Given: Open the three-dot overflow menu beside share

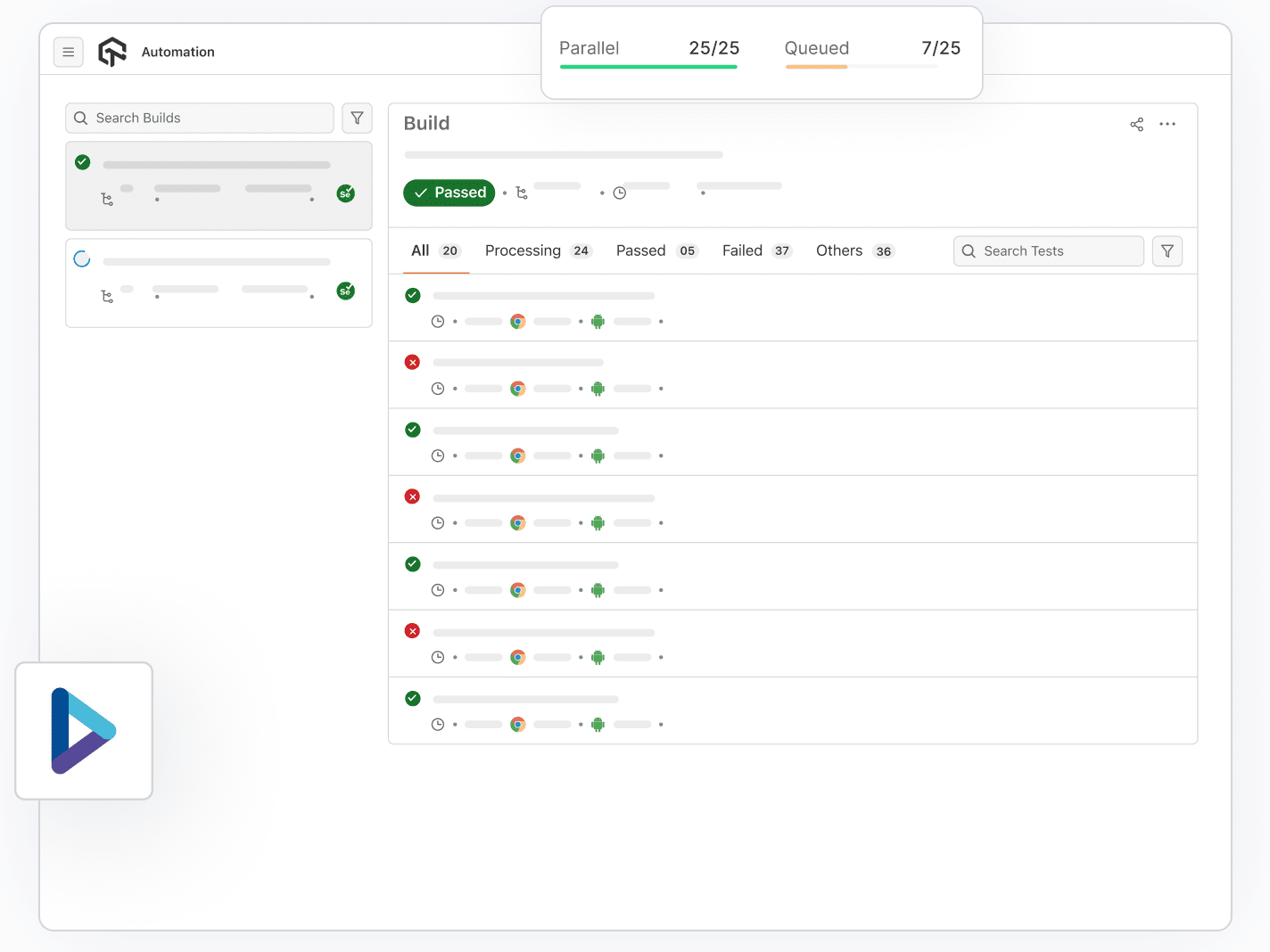Looking at the screenshot, I should [1167, 124].
